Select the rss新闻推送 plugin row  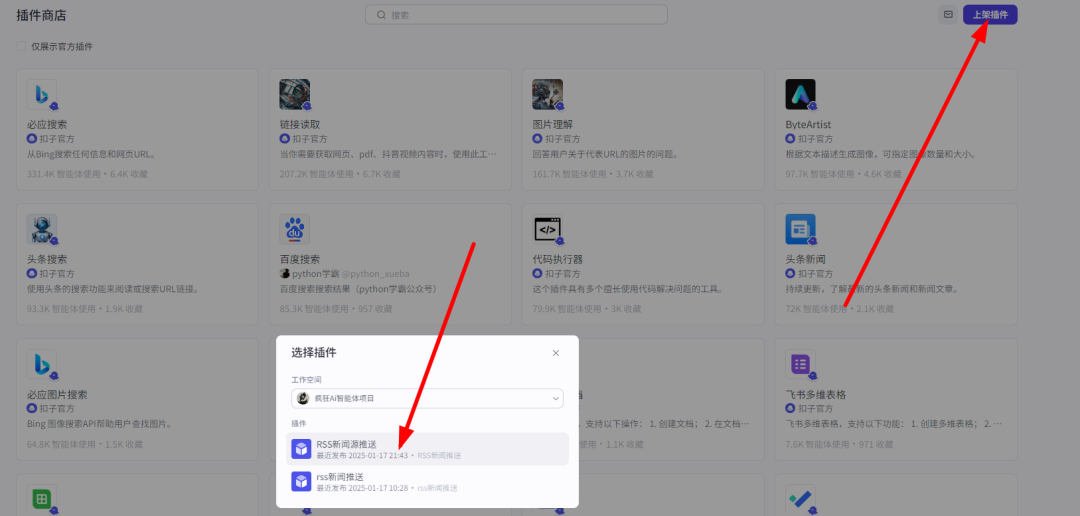427,482
